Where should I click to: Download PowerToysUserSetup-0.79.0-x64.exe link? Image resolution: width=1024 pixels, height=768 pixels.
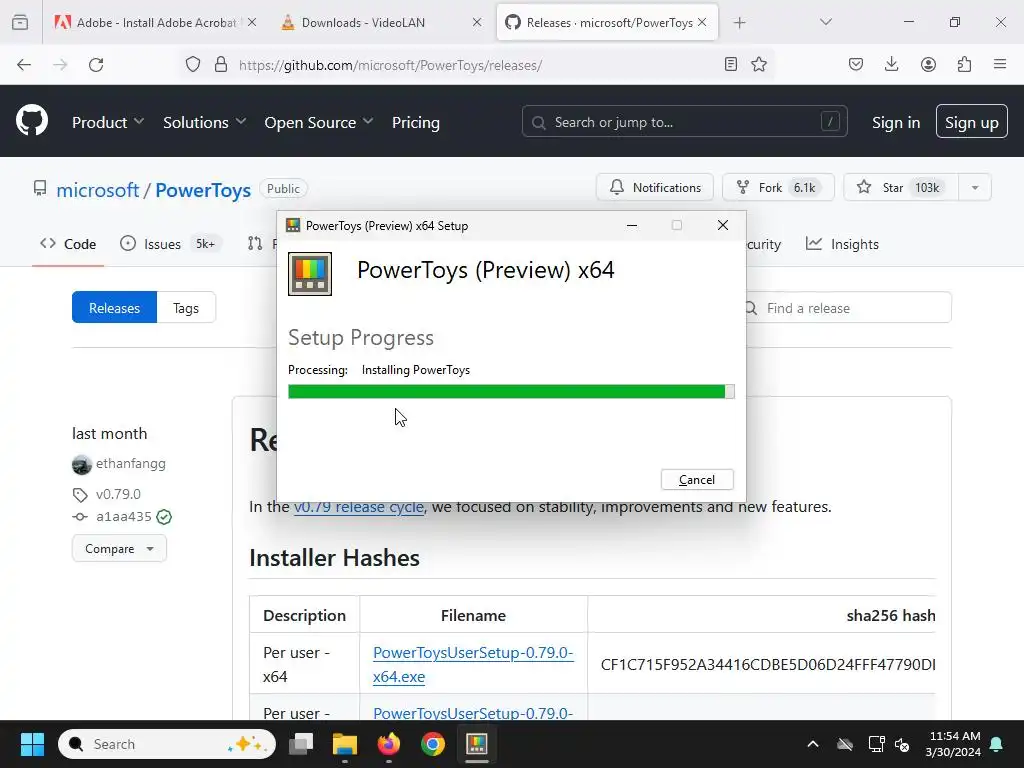tap(473, 664)
